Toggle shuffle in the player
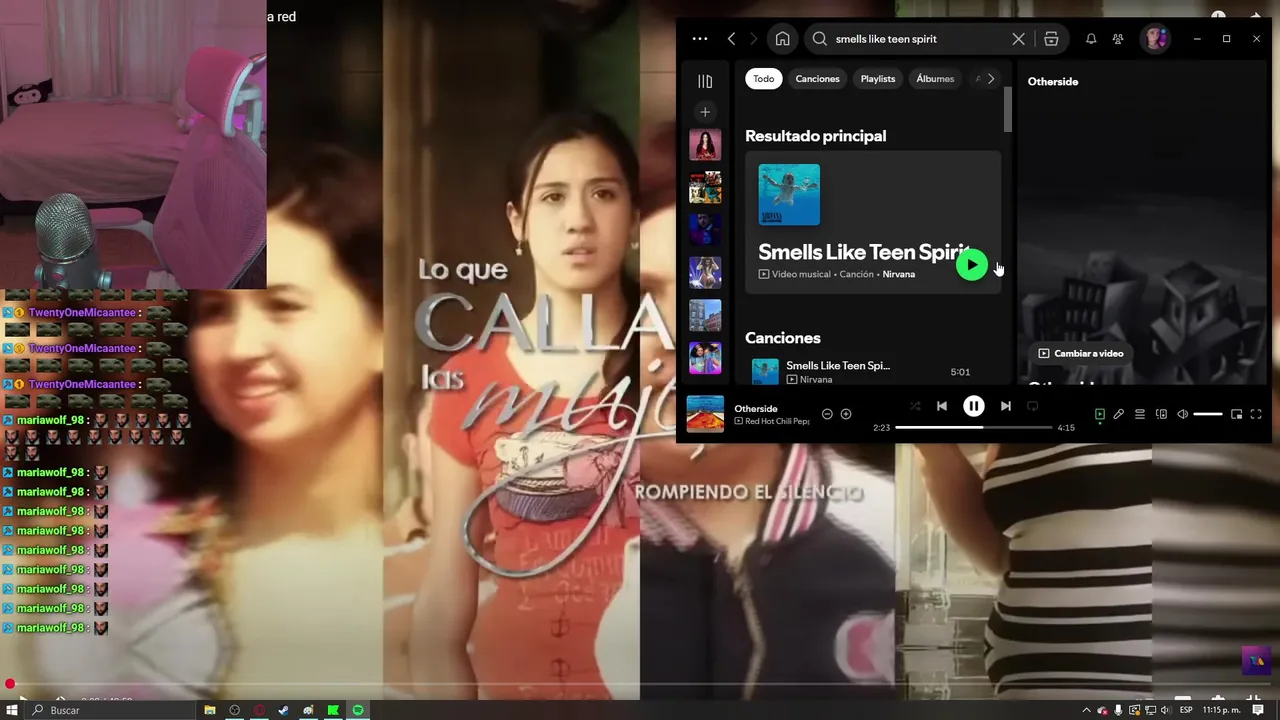Viewport: 1280px width, 720px height. point(915,406)
